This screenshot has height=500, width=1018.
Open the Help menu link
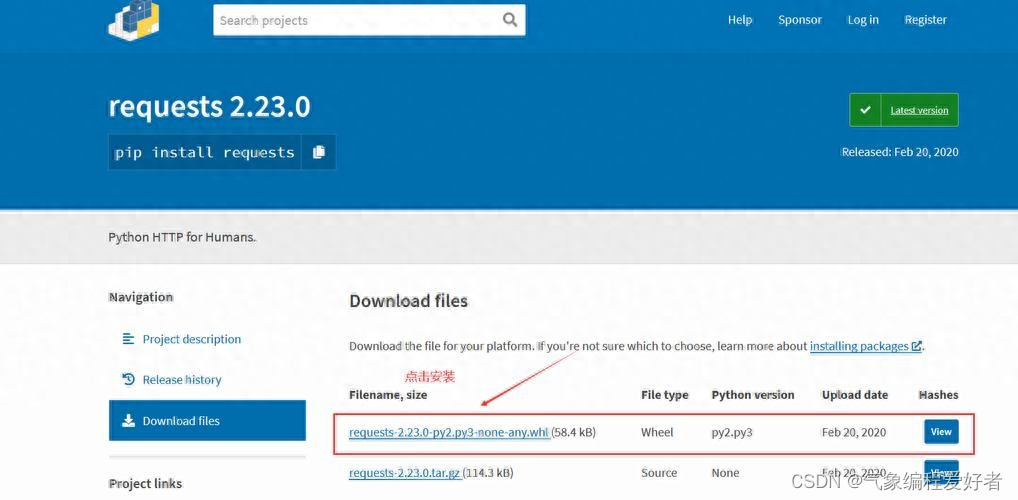pyautogui.click(x=739, y=20)
